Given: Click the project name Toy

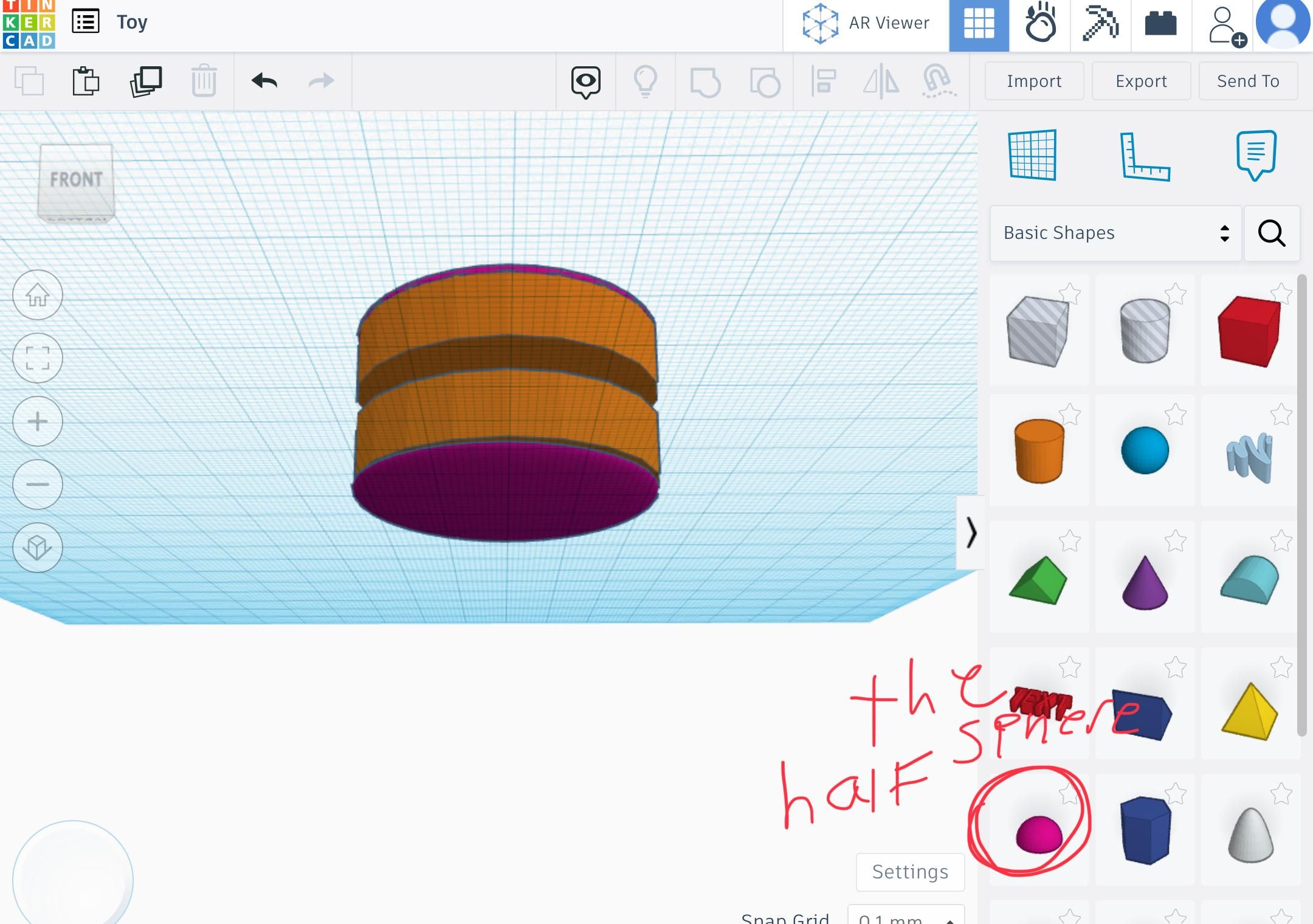Looking at the screenshot, I should [x=132, y=22].
